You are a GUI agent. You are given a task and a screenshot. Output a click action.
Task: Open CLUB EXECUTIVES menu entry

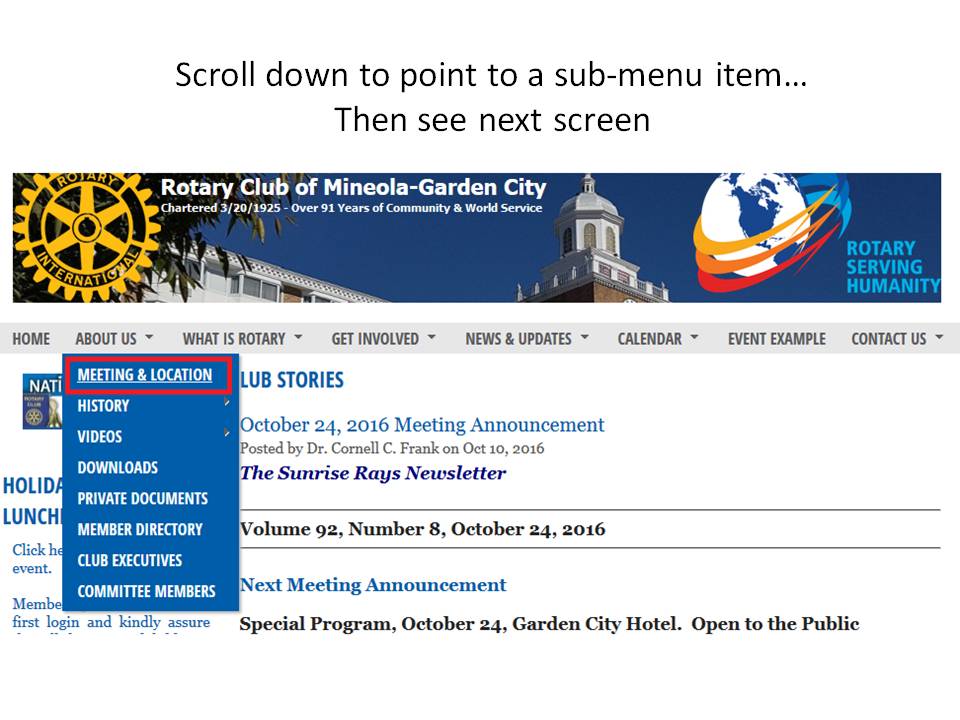[129, 561]
